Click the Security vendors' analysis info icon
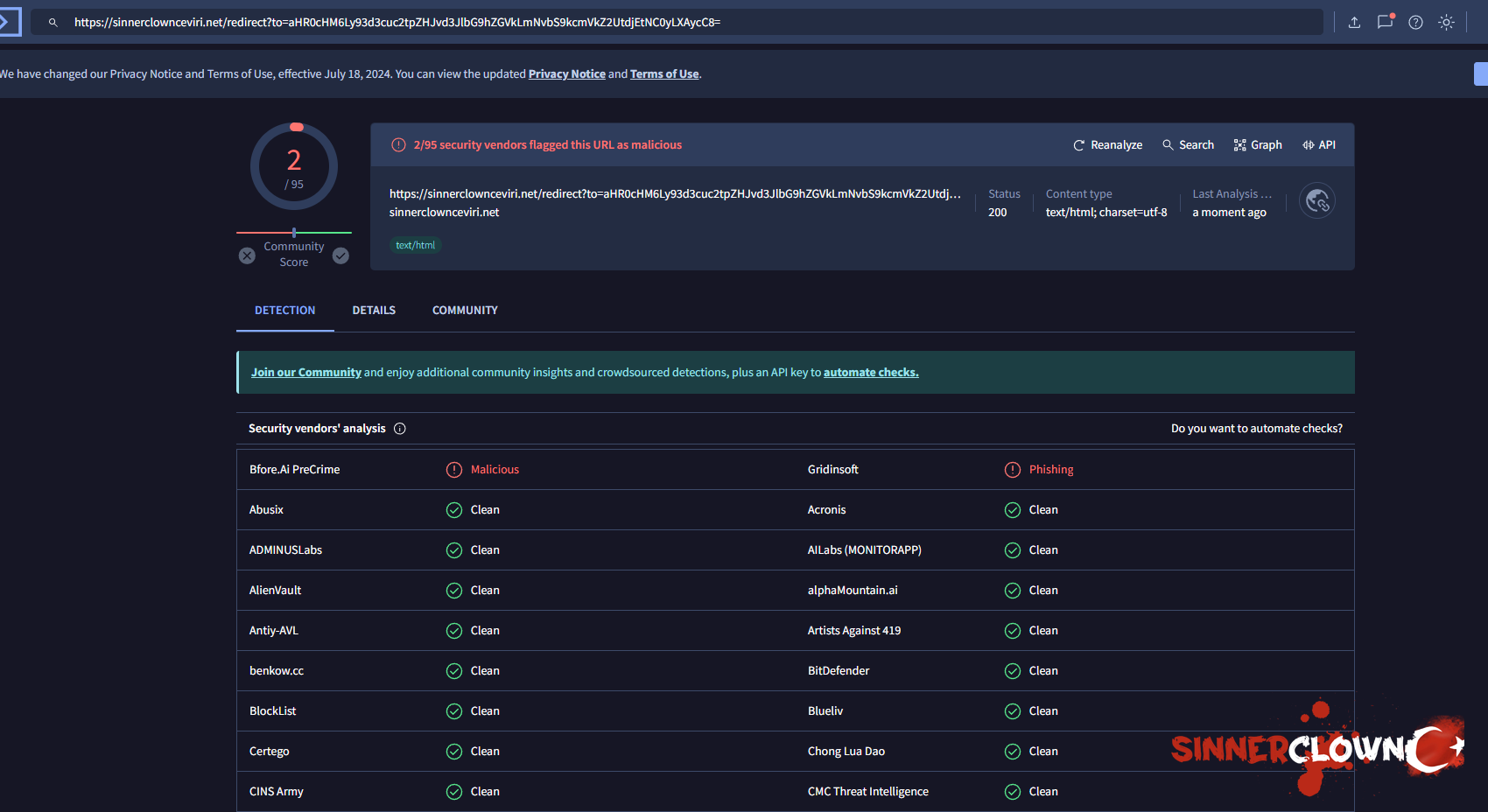The image size is (1488, 812). tap(400, 429)
